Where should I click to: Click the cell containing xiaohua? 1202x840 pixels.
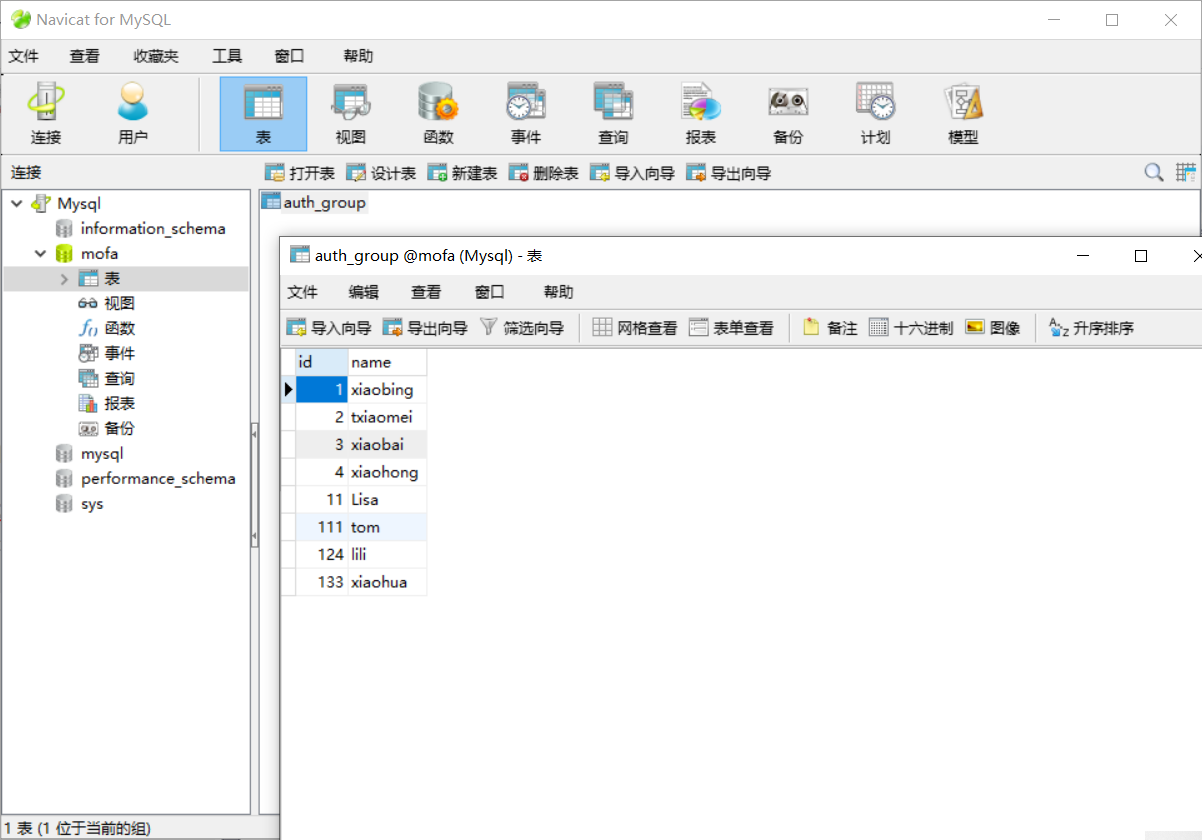[387, 582]
